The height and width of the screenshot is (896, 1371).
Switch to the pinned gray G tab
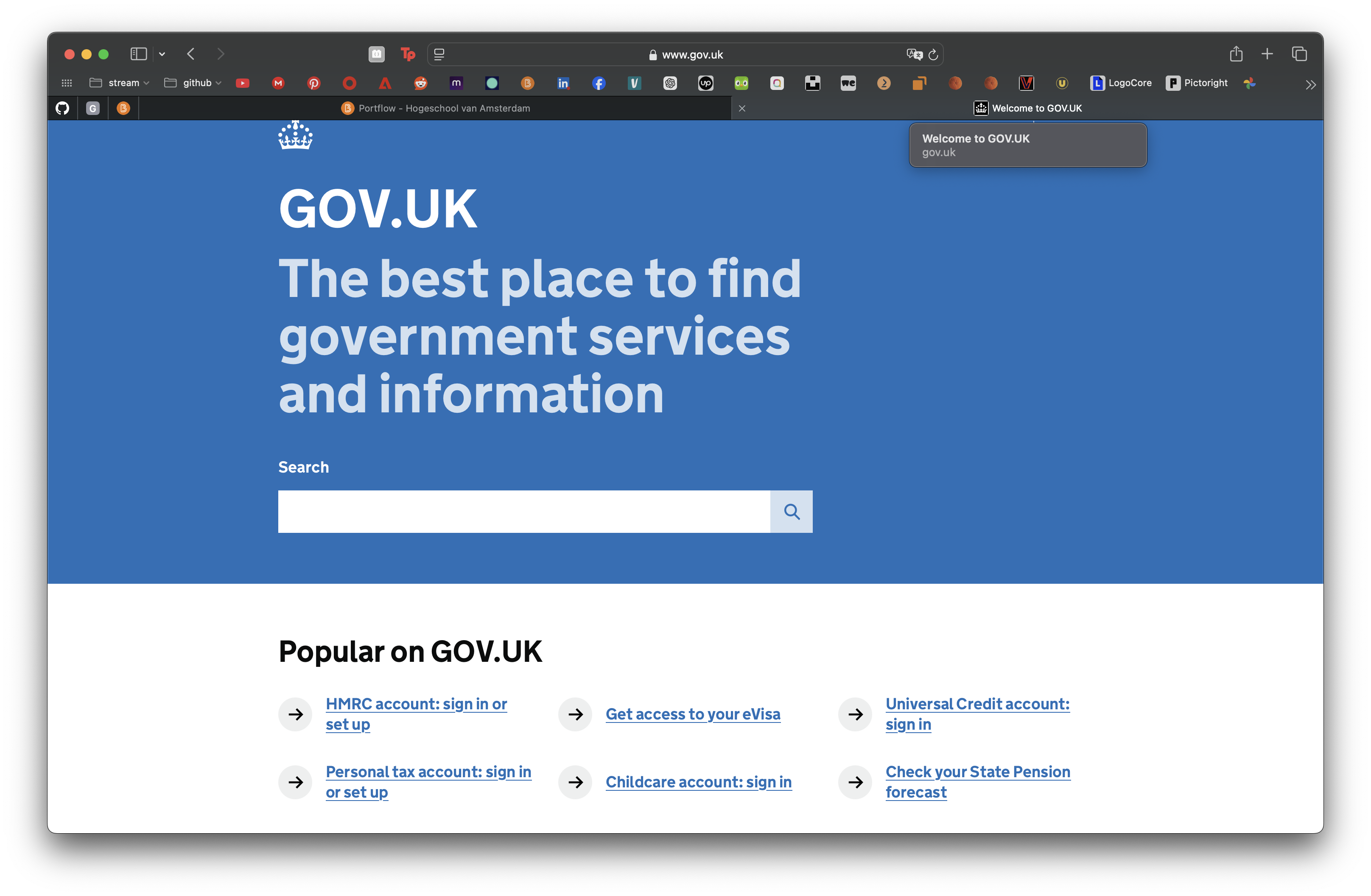(x=93, y=108)
